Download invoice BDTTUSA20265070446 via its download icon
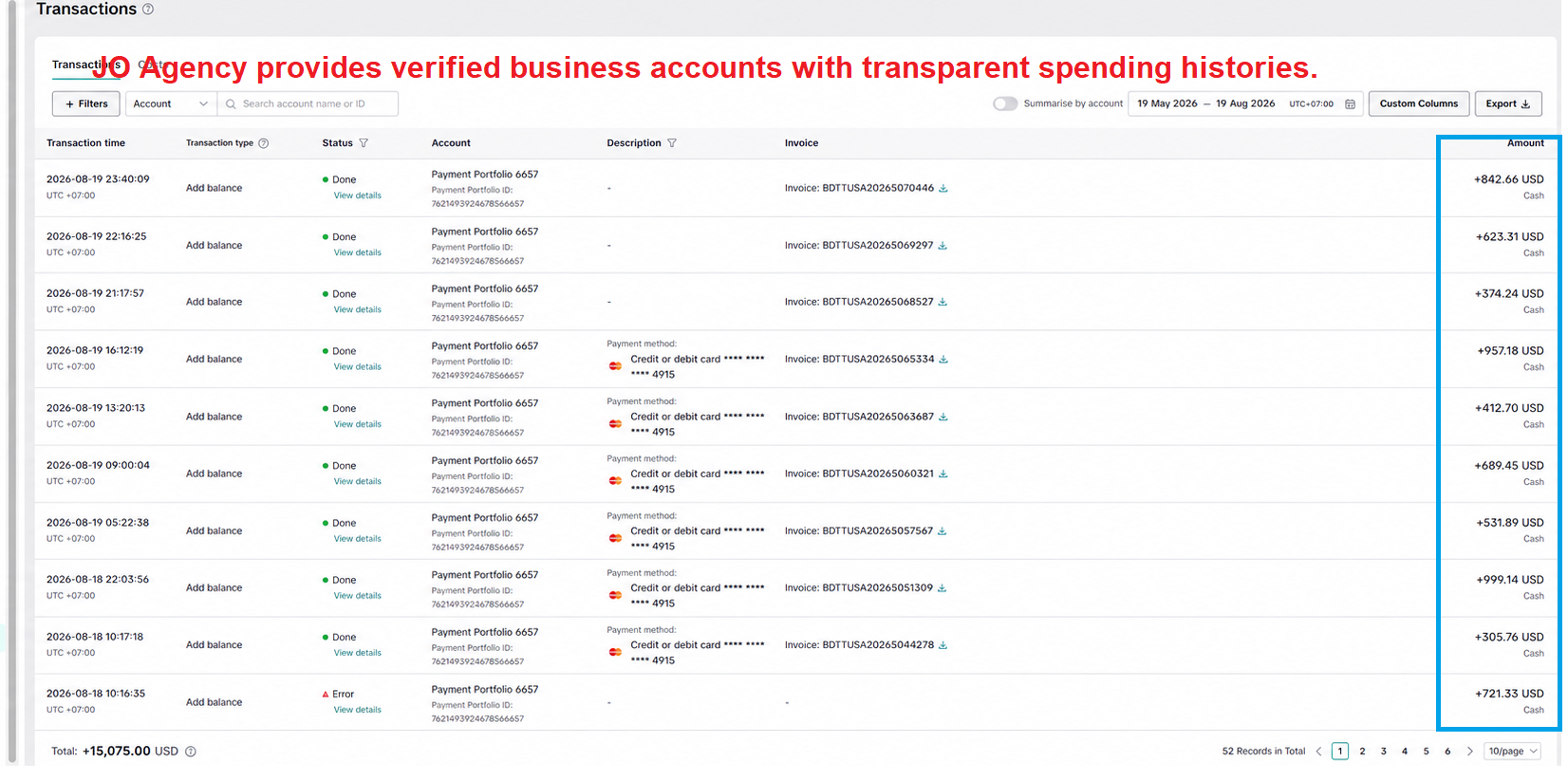The height and width of the screenshot is (780, 1568). 943,188
